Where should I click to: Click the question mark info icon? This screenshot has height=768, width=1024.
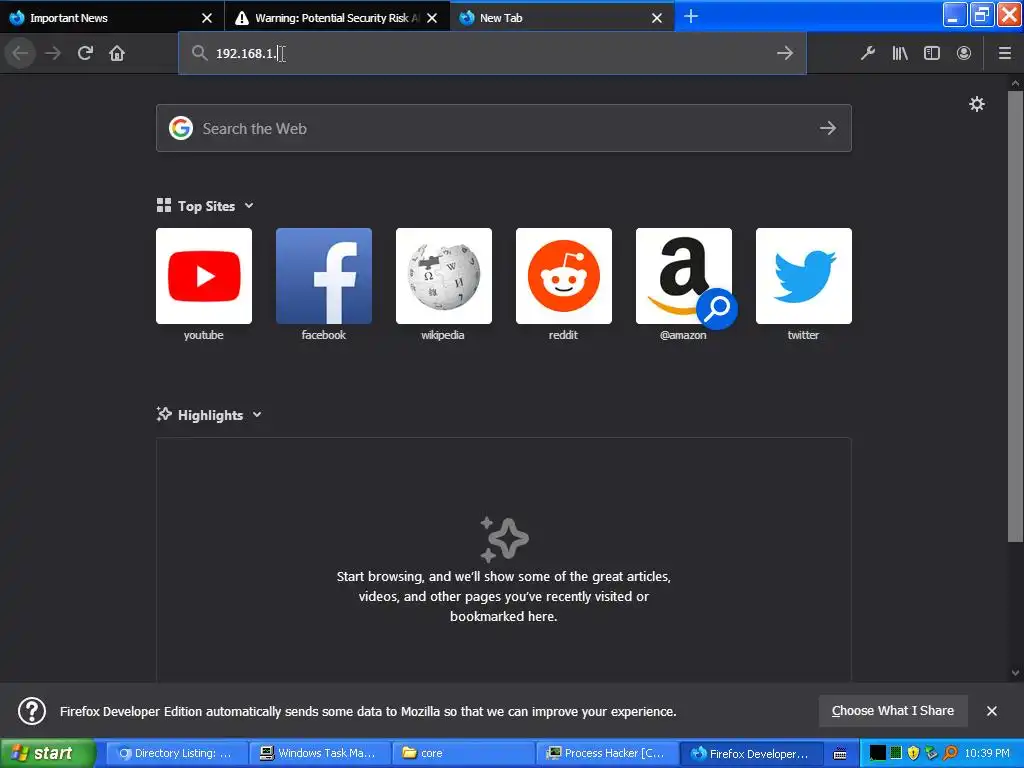[31, 711]
